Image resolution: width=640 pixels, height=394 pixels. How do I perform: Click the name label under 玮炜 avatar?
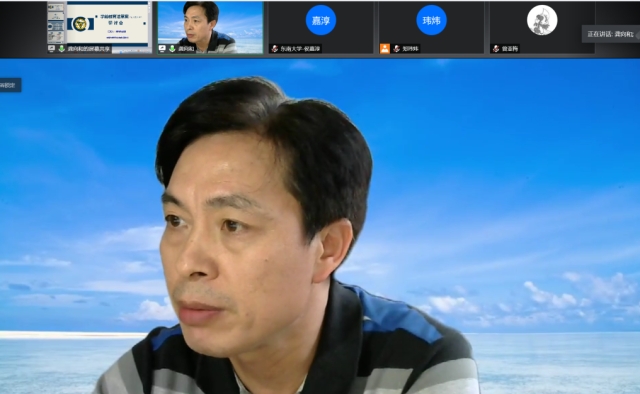[x=410, y=49]
